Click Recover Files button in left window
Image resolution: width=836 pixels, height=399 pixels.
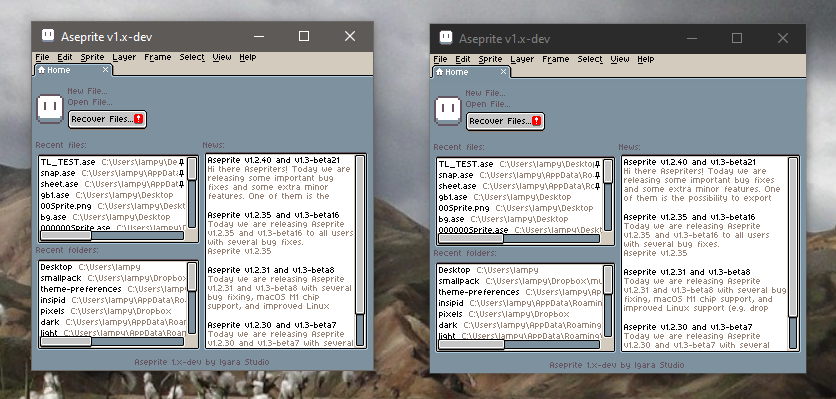click(107, 119)
